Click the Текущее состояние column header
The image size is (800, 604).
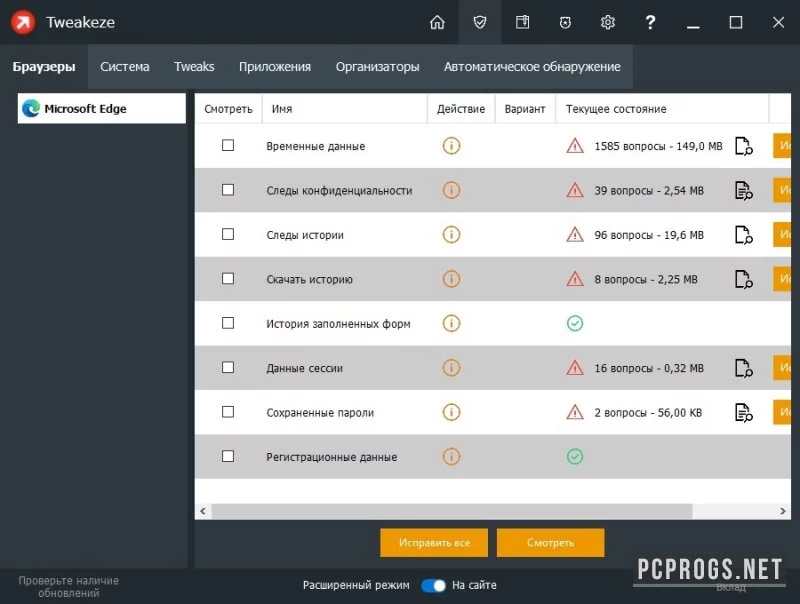coord(662,109)
